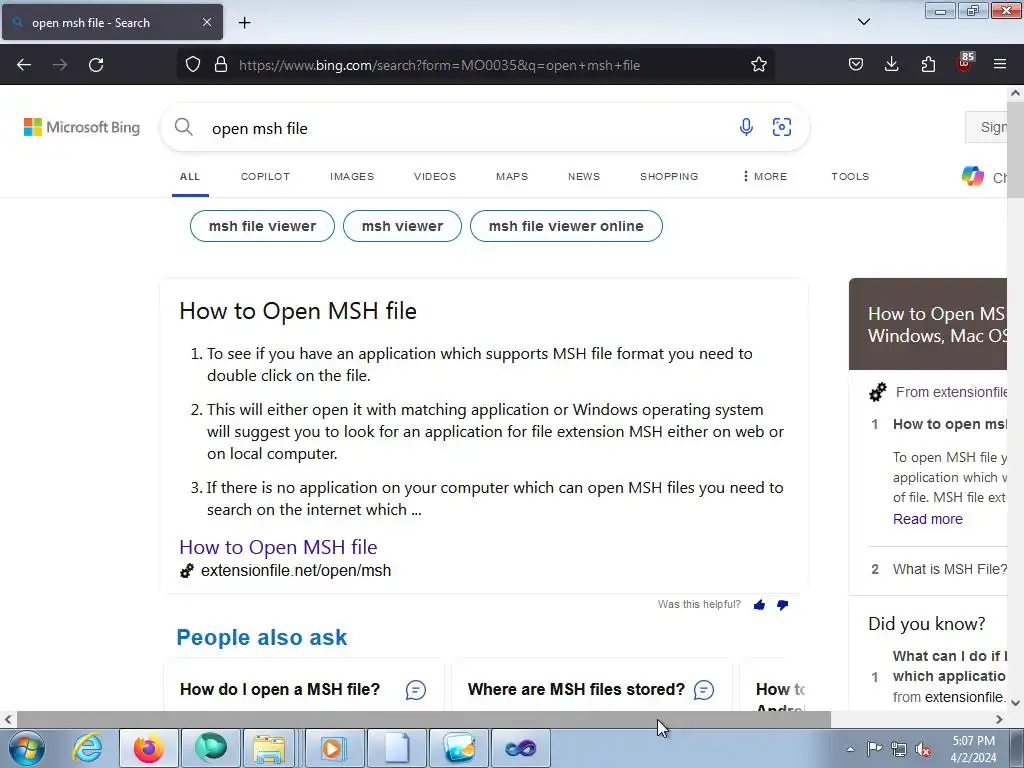Switch to the NEWS tab

(x=584, y=177)
